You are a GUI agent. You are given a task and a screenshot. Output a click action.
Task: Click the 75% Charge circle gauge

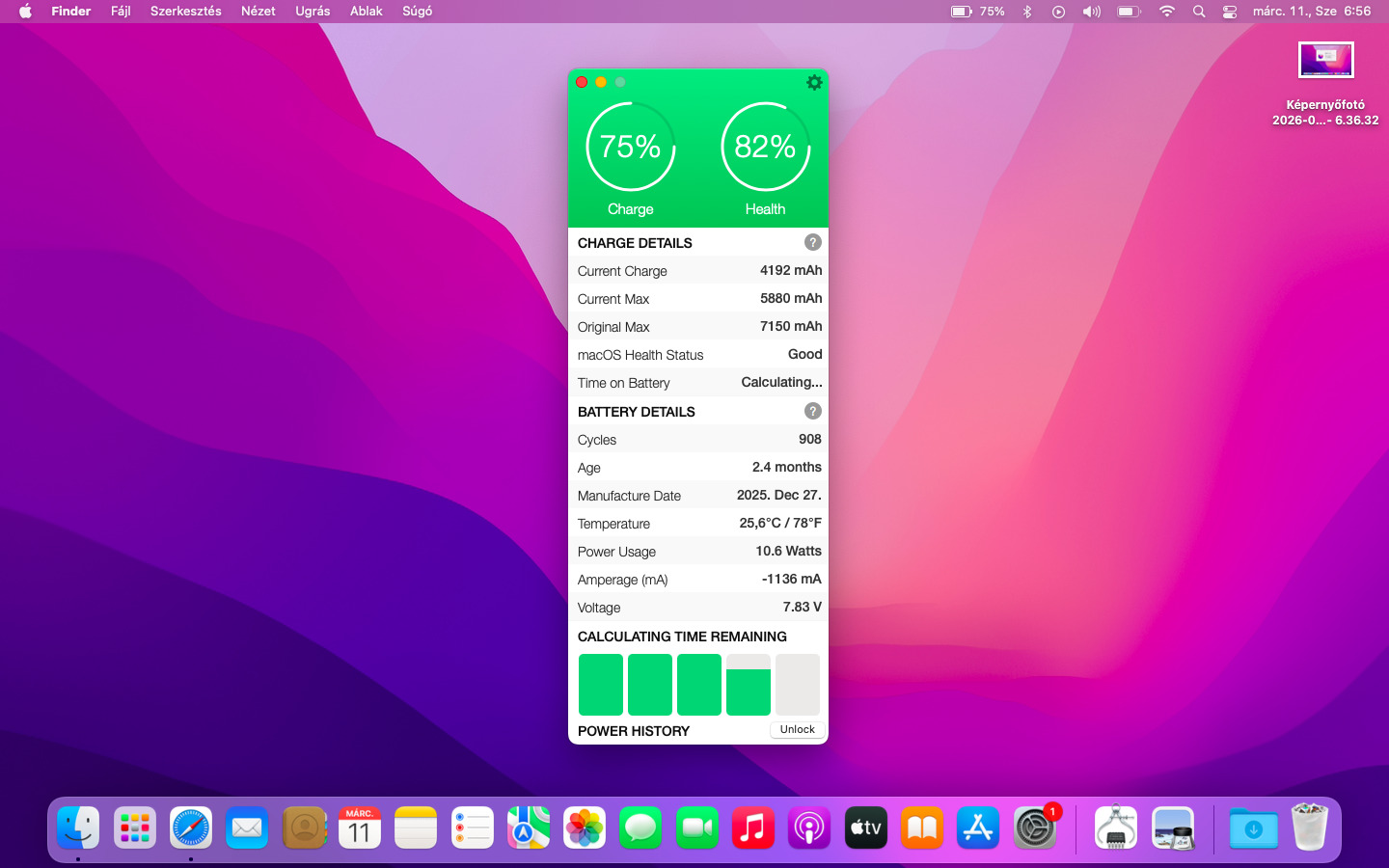631,147
